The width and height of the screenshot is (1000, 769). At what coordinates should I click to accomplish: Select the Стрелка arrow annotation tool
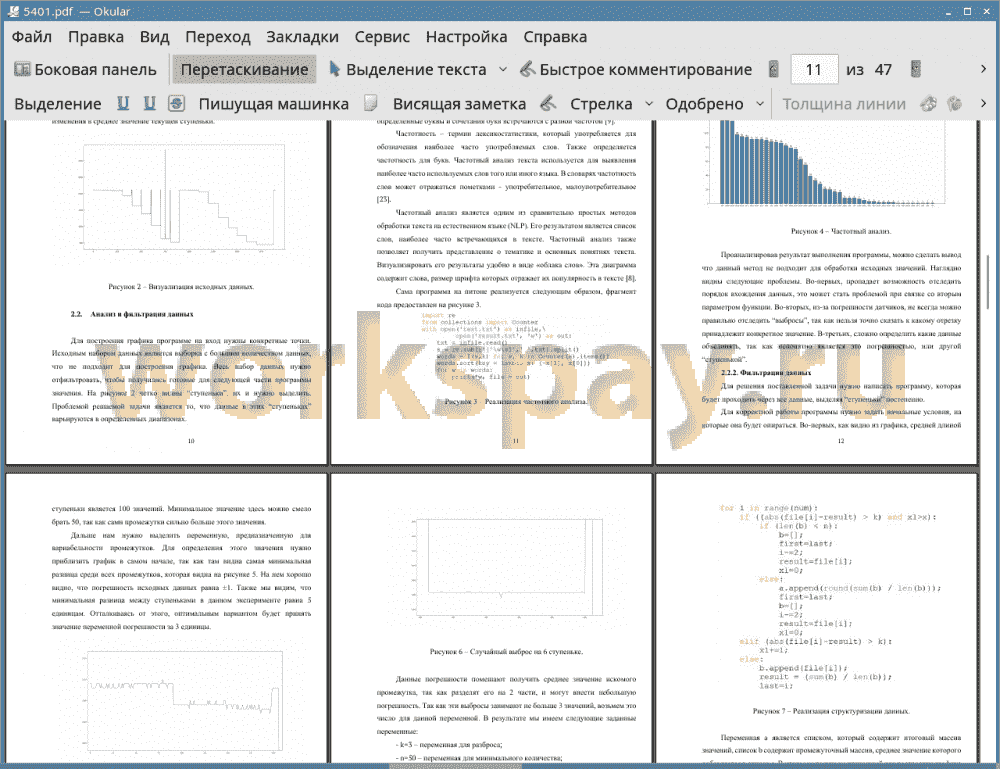tap(601, 104)
